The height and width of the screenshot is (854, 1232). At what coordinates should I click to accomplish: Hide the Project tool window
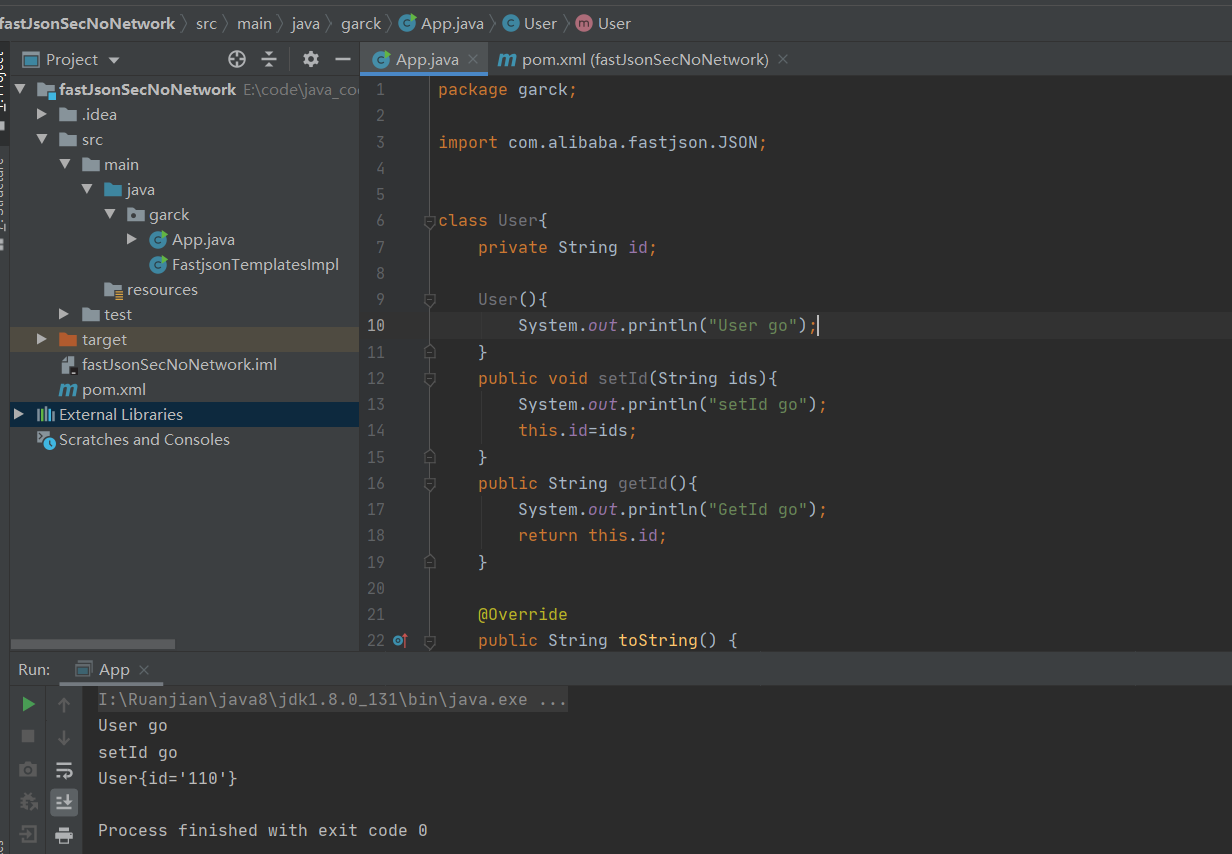tap(342, 59)
